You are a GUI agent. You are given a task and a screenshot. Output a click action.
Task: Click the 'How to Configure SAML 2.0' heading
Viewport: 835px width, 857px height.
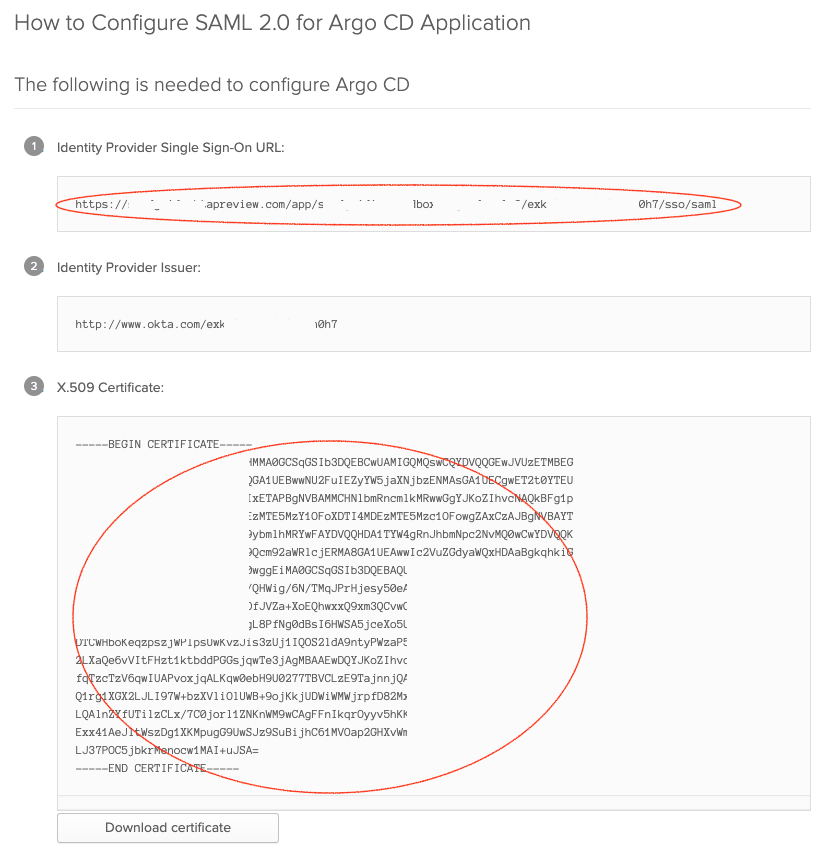click(x=272, y=23)
